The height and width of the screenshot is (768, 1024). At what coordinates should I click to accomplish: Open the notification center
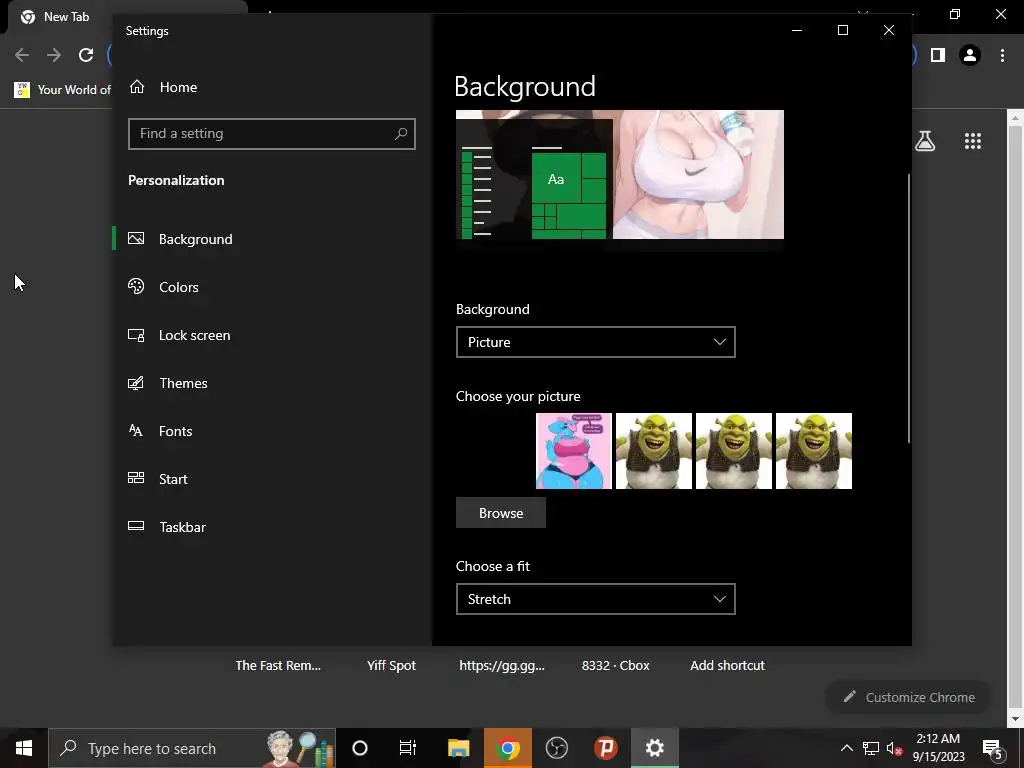point(992,748)
